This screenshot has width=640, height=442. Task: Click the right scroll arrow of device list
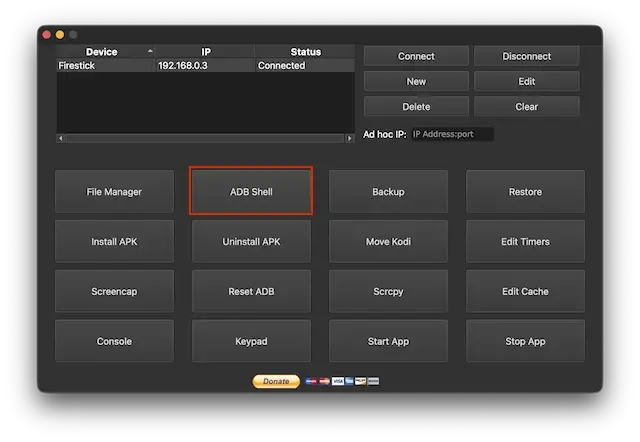(349, 138)
